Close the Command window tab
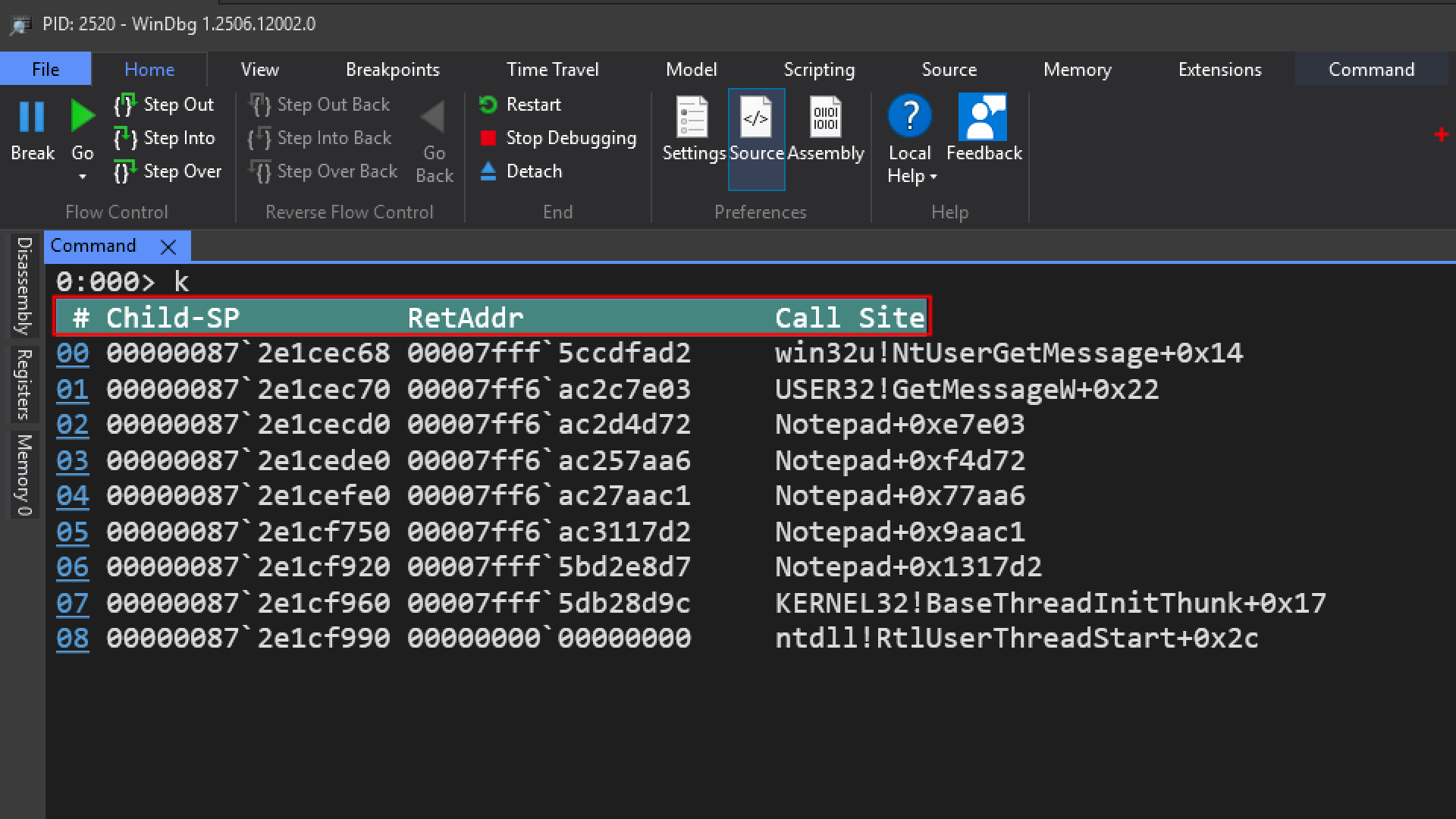The image size is (1456, 819). [168, 247]
